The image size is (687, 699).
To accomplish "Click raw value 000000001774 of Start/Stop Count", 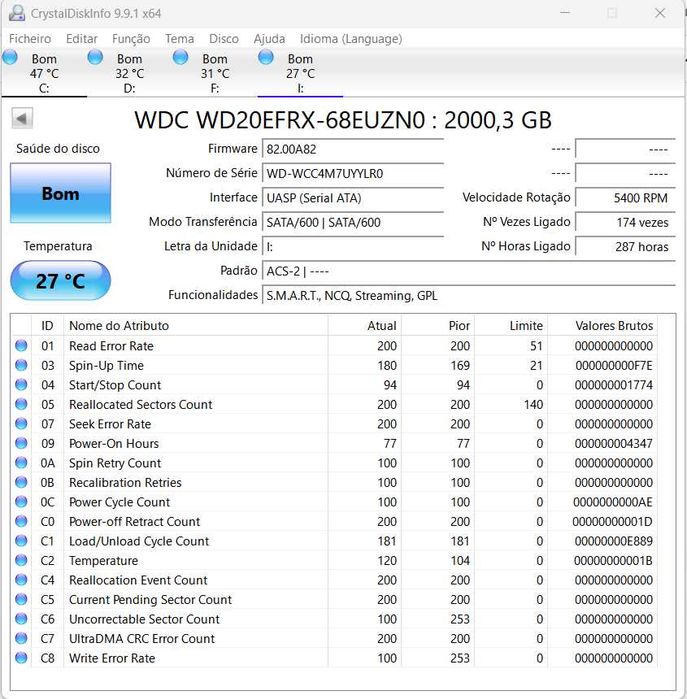I will pos(613,385).
